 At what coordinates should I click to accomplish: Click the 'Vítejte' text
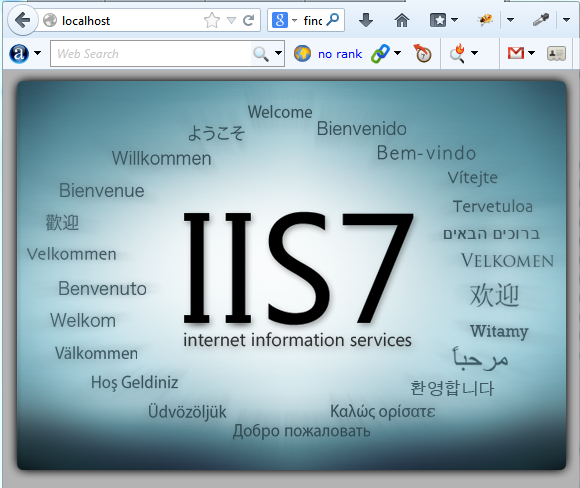tap(472, 178)
